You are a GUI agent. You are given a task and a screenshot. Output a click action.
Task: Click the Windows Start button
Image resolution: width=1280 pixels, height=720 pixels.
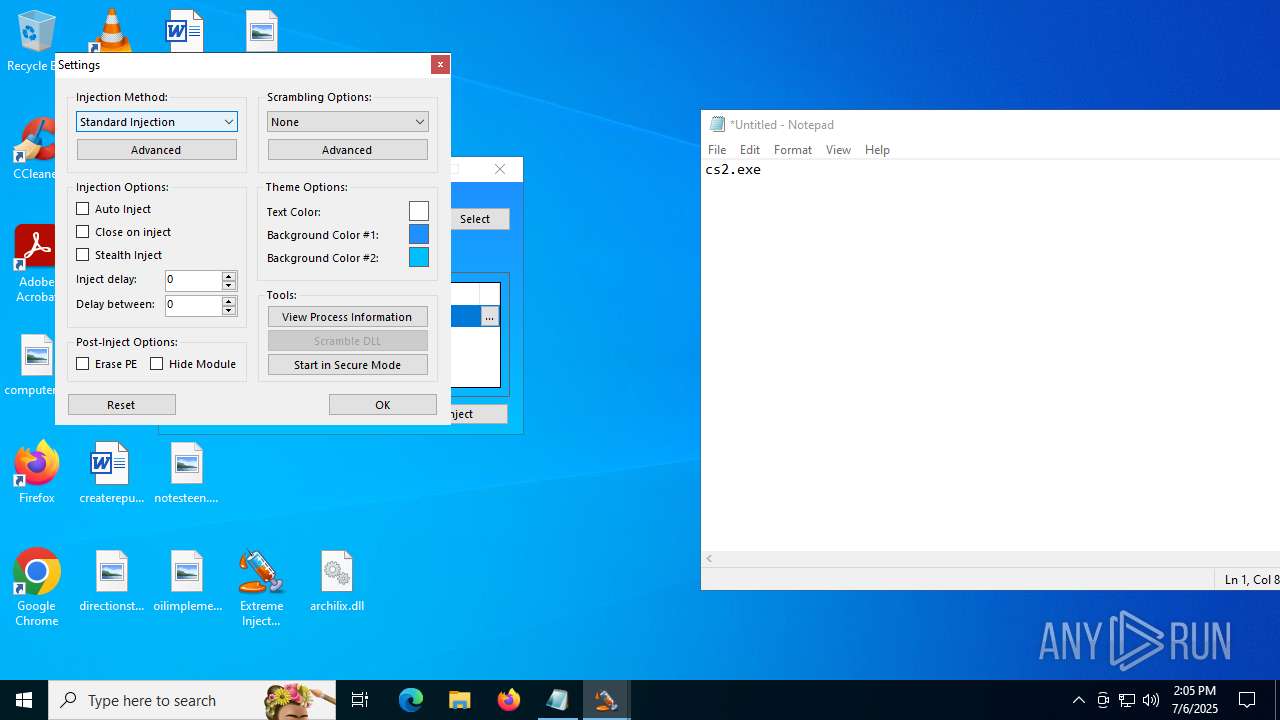[24, 700]
